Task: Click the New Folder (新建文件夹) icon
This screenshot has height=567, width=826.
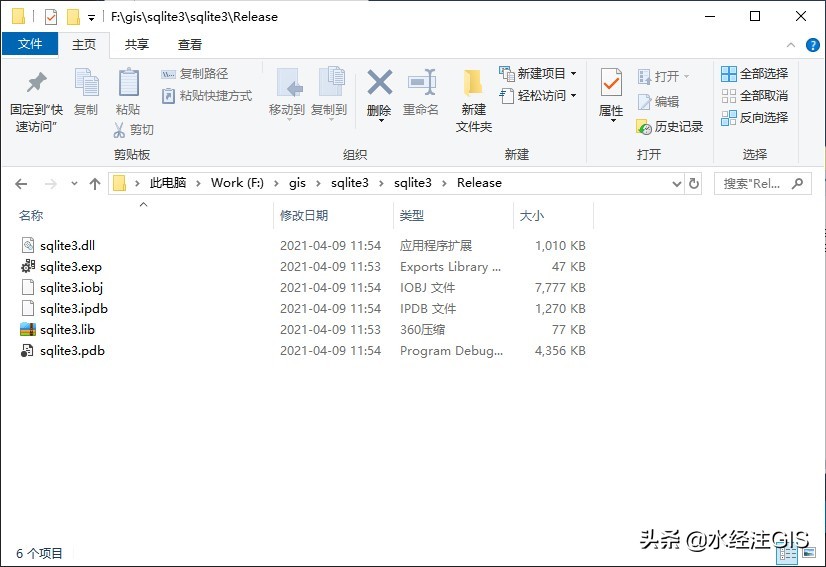Action: [473, 83]
